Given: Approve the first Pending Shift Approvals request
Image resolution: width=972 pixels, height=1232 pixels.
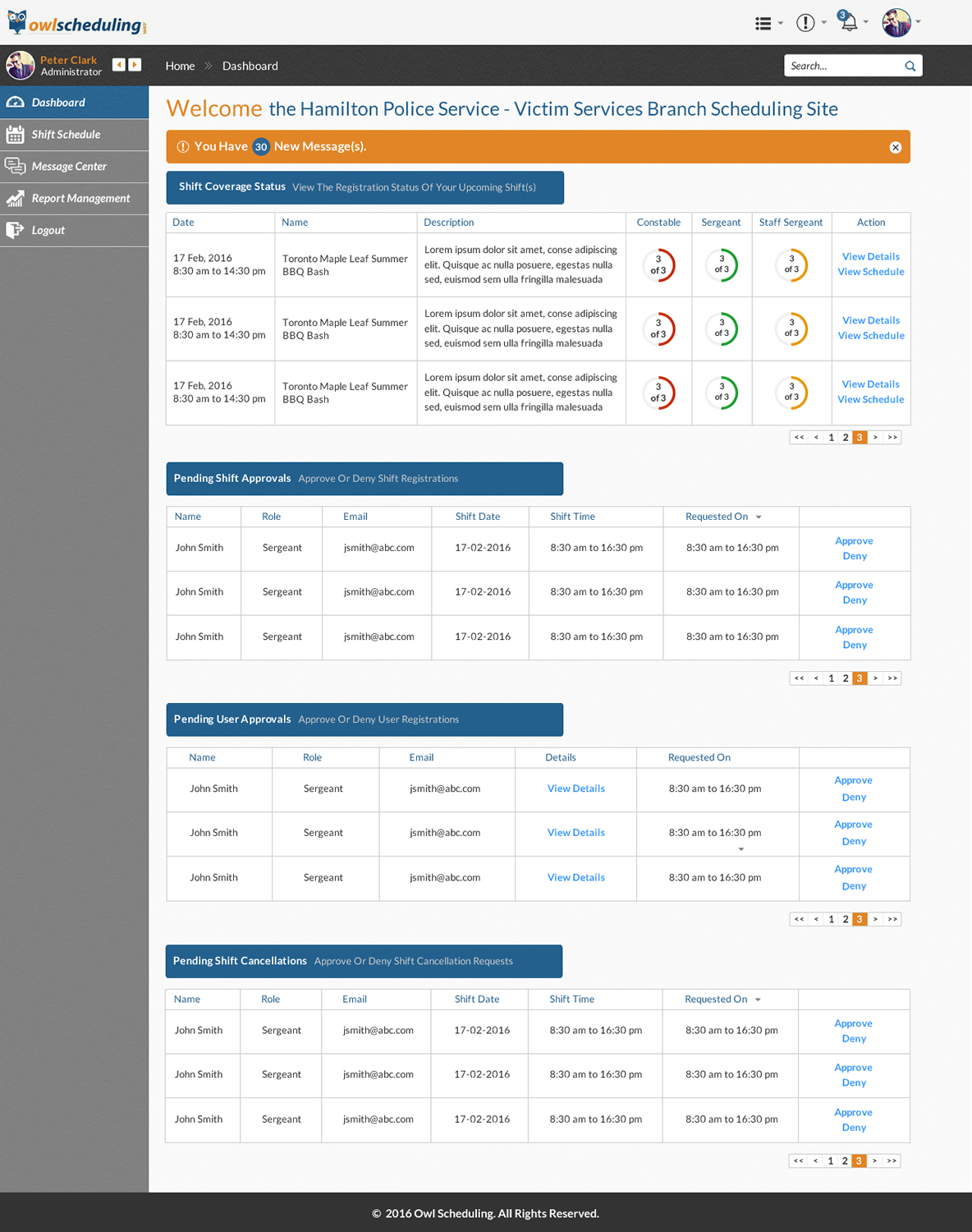Looking at the screenshot, I should coord(854,541).
